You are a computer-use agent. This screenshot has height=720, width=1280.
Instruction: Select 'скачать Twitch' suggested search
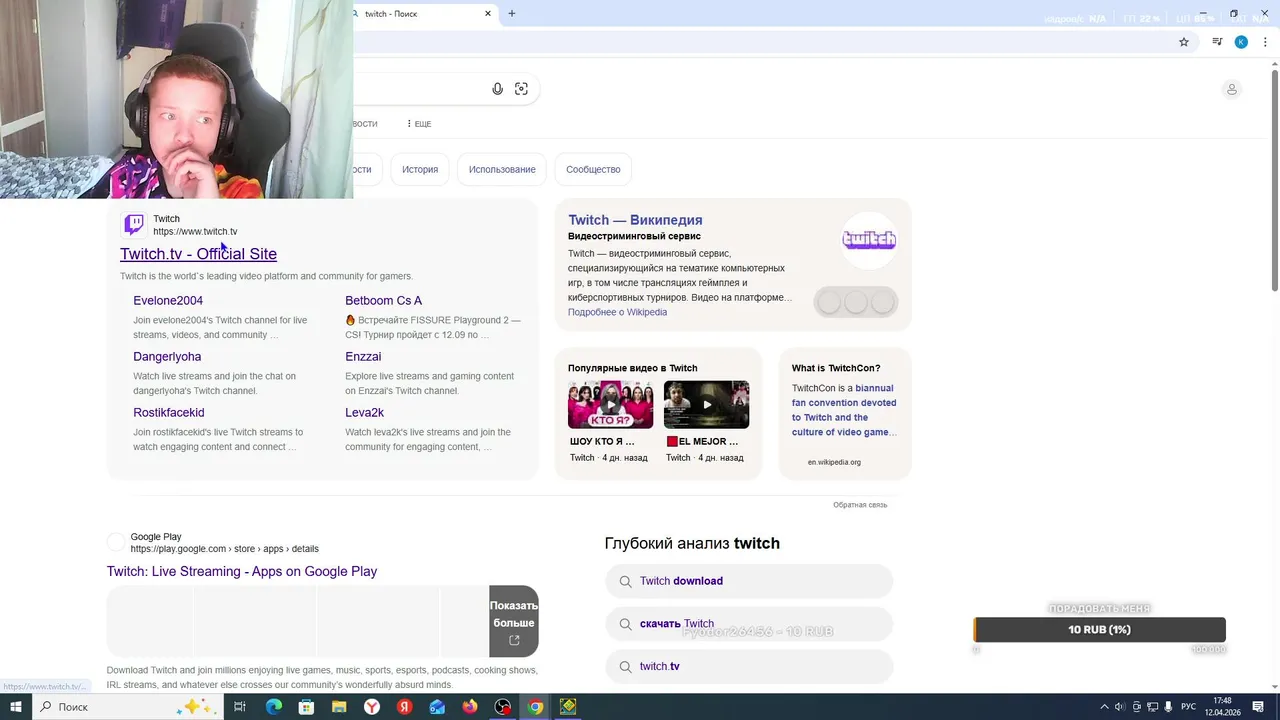pos(749,624)
